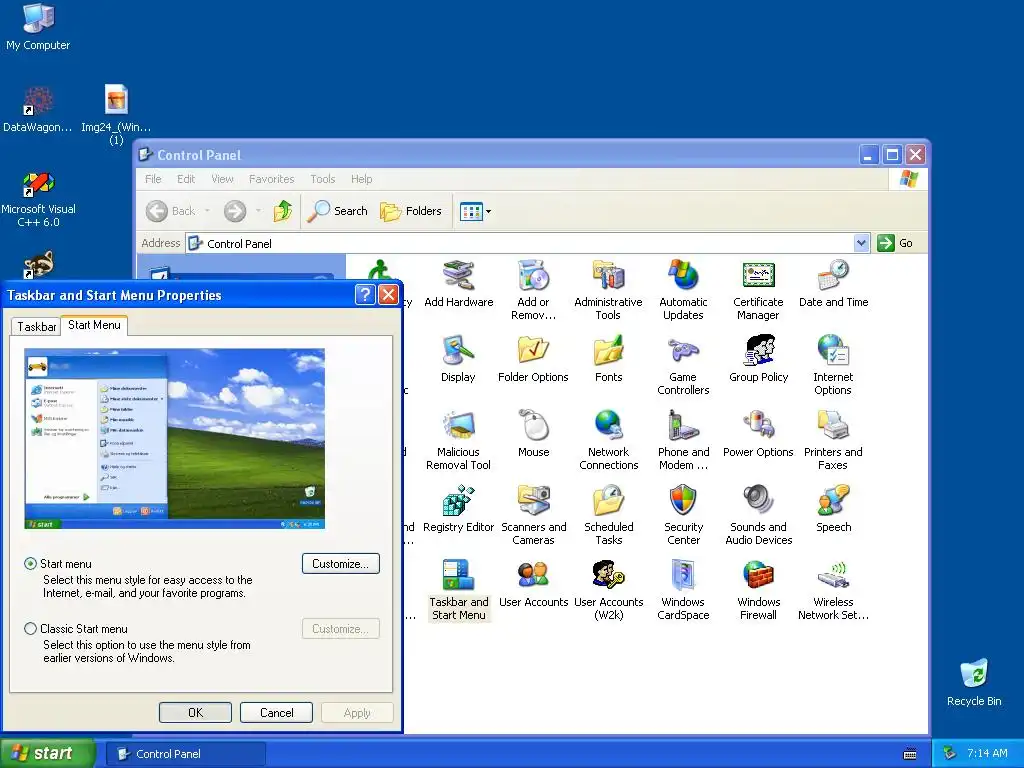Click the system tray clock
The width and height of the screenshot is (1024, 768).
[x=987, y=754]
